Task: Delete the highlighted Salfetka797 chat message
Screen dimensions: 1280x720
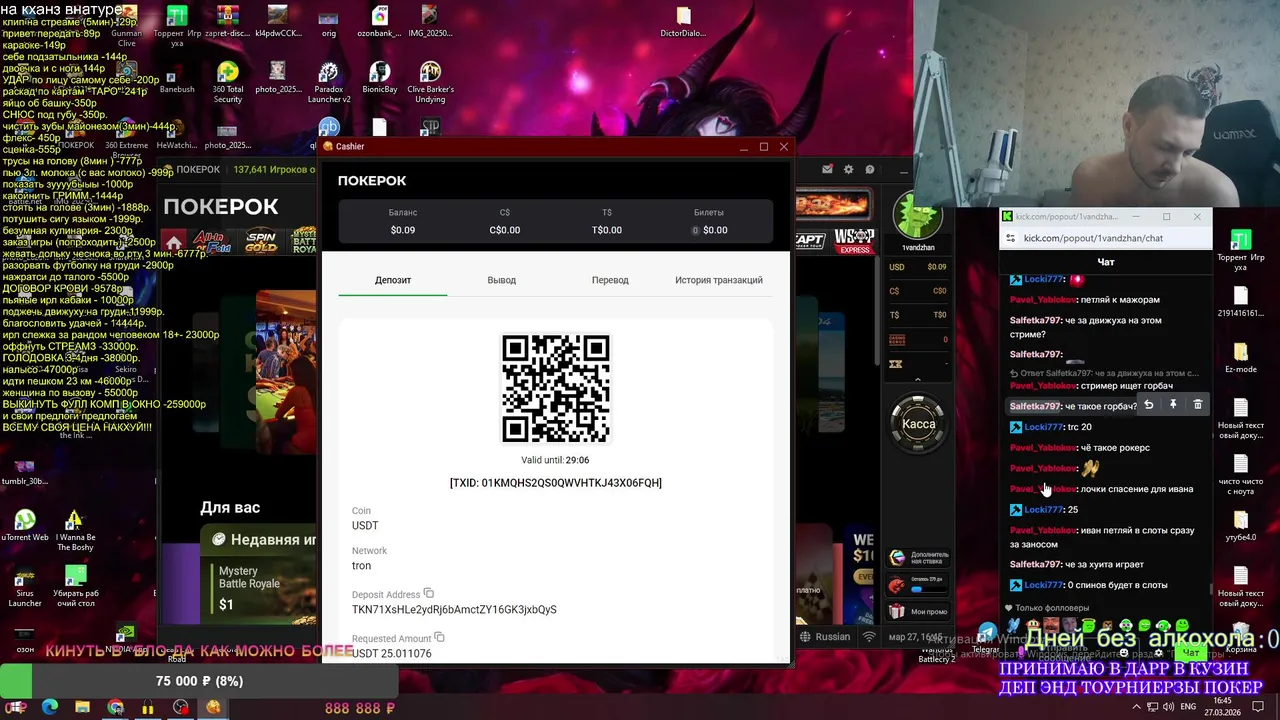Action: click(1198, 405)
